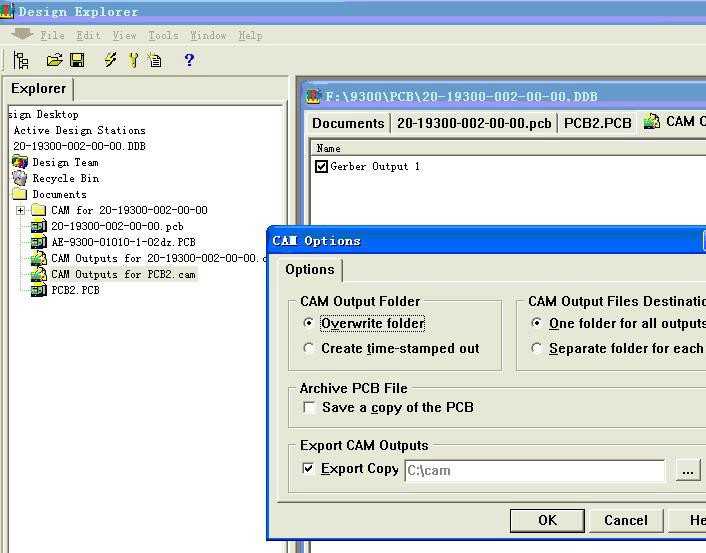Select PCB2.PCB in the Explorer tree
The image size is (706, 553).
click(76, 290)
